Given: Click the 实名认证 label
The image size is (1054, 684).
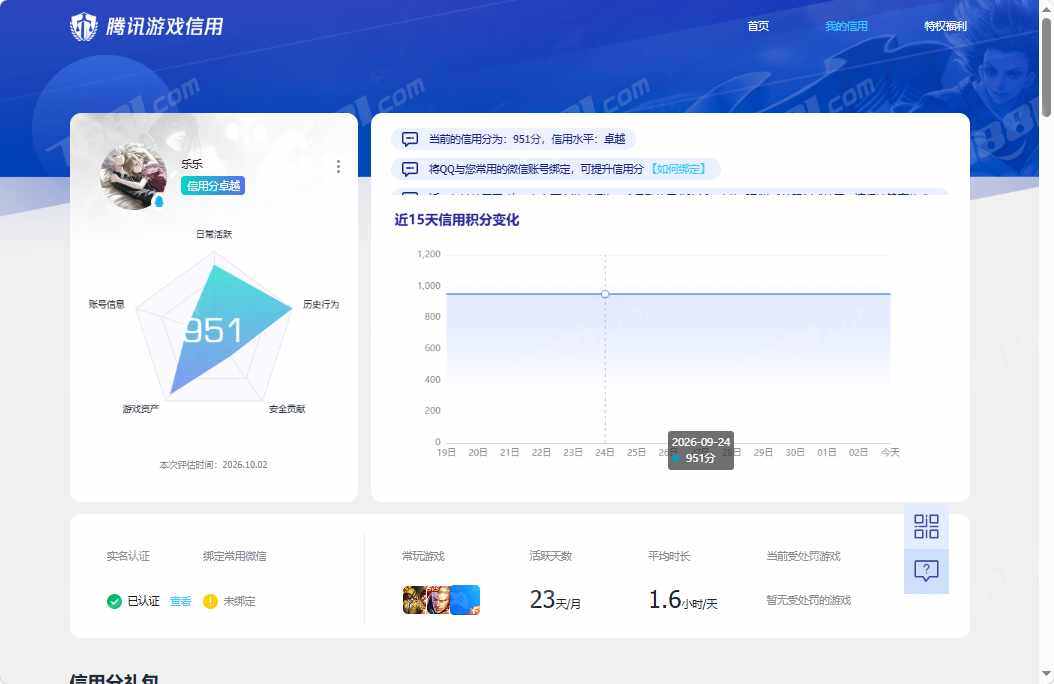Looking at the screenshot, I should (128, 556).
